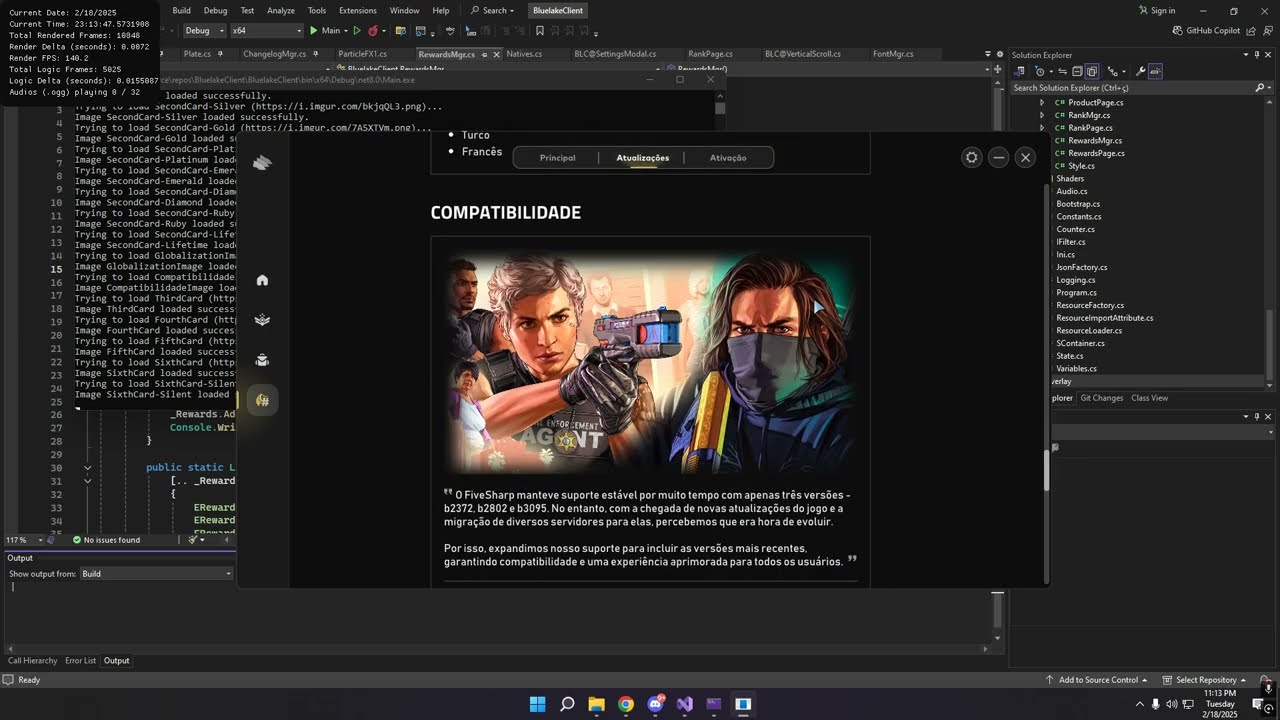
Task: Open the Extensions menu
Action: coord(358,10)
